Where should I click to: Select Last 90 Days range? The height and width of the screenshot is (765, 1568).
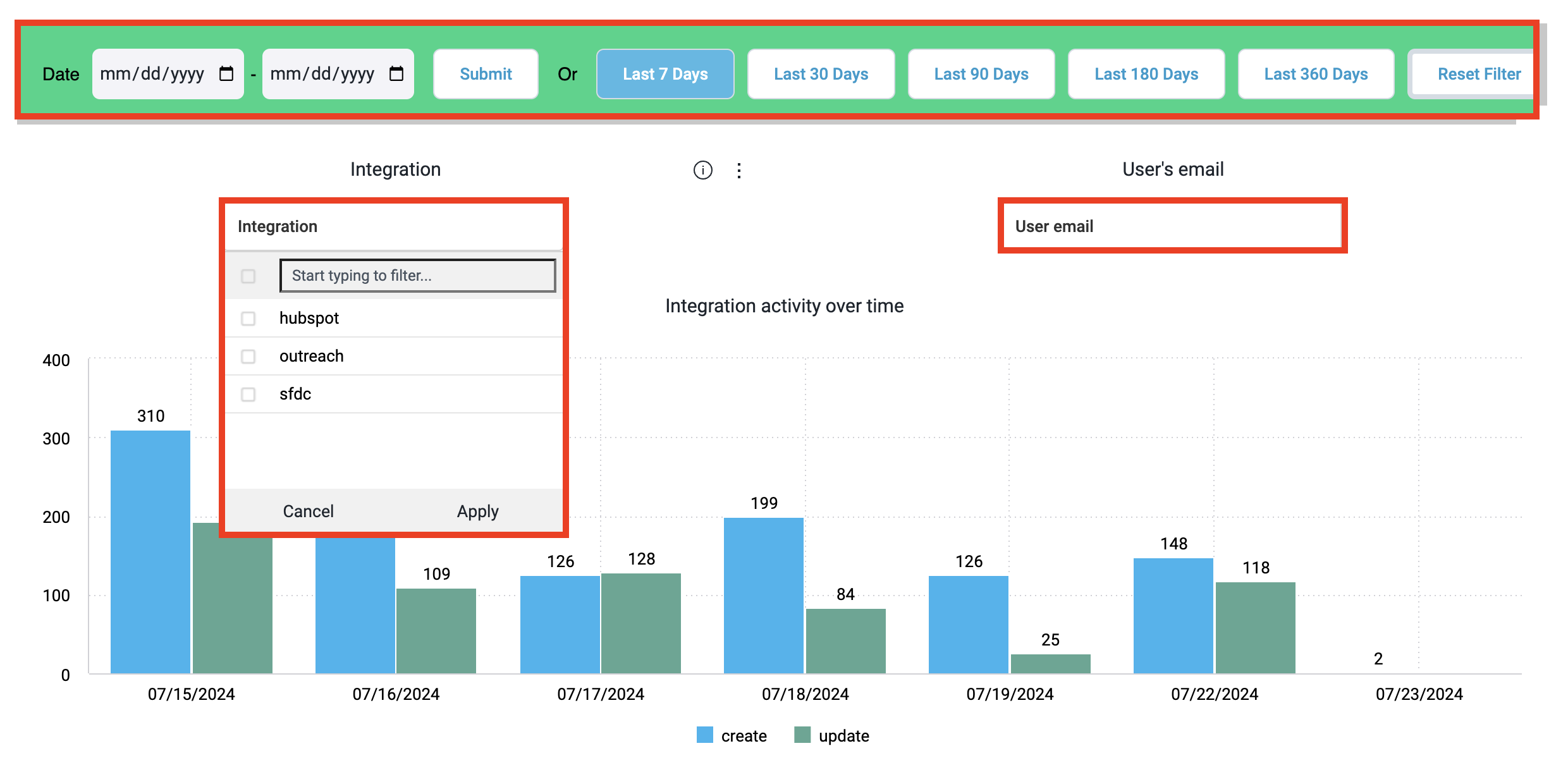[981, 74]
